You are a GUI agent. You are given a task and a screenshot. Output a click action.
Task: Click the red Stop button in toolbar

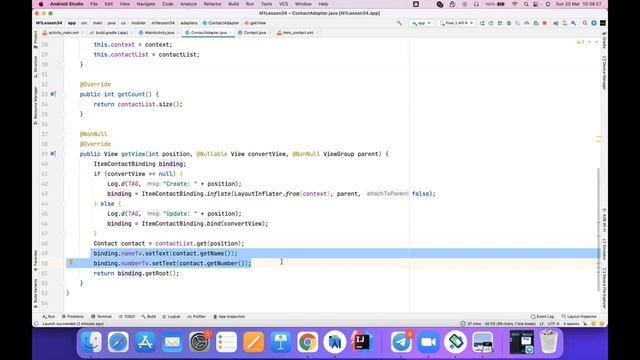[544, 23]
